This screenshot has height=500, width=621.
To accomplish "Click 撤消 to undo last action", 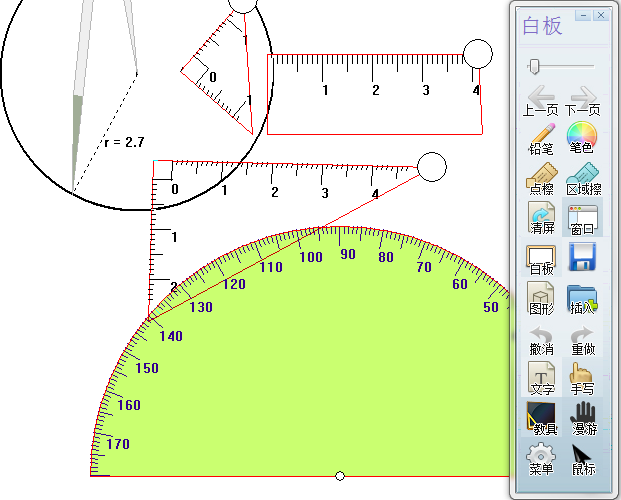I will tap(541, 339).
